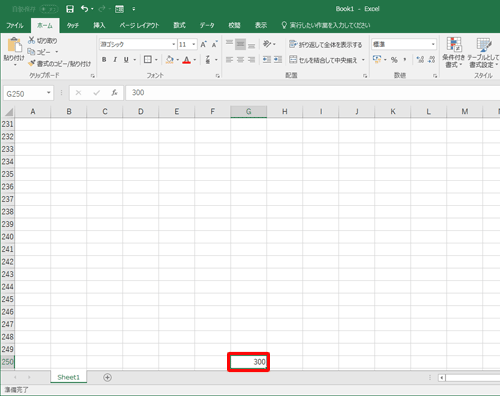Select the Sheet1 tab
The height and width of the screenshot is (396, 500).
tap(68, 377)
